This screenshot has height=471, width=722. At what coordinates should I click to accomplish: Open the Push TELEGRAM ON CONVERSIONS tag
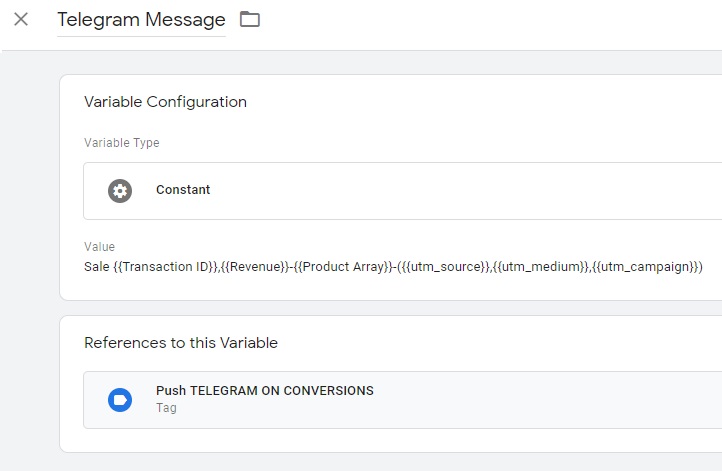tap(265, 391)
